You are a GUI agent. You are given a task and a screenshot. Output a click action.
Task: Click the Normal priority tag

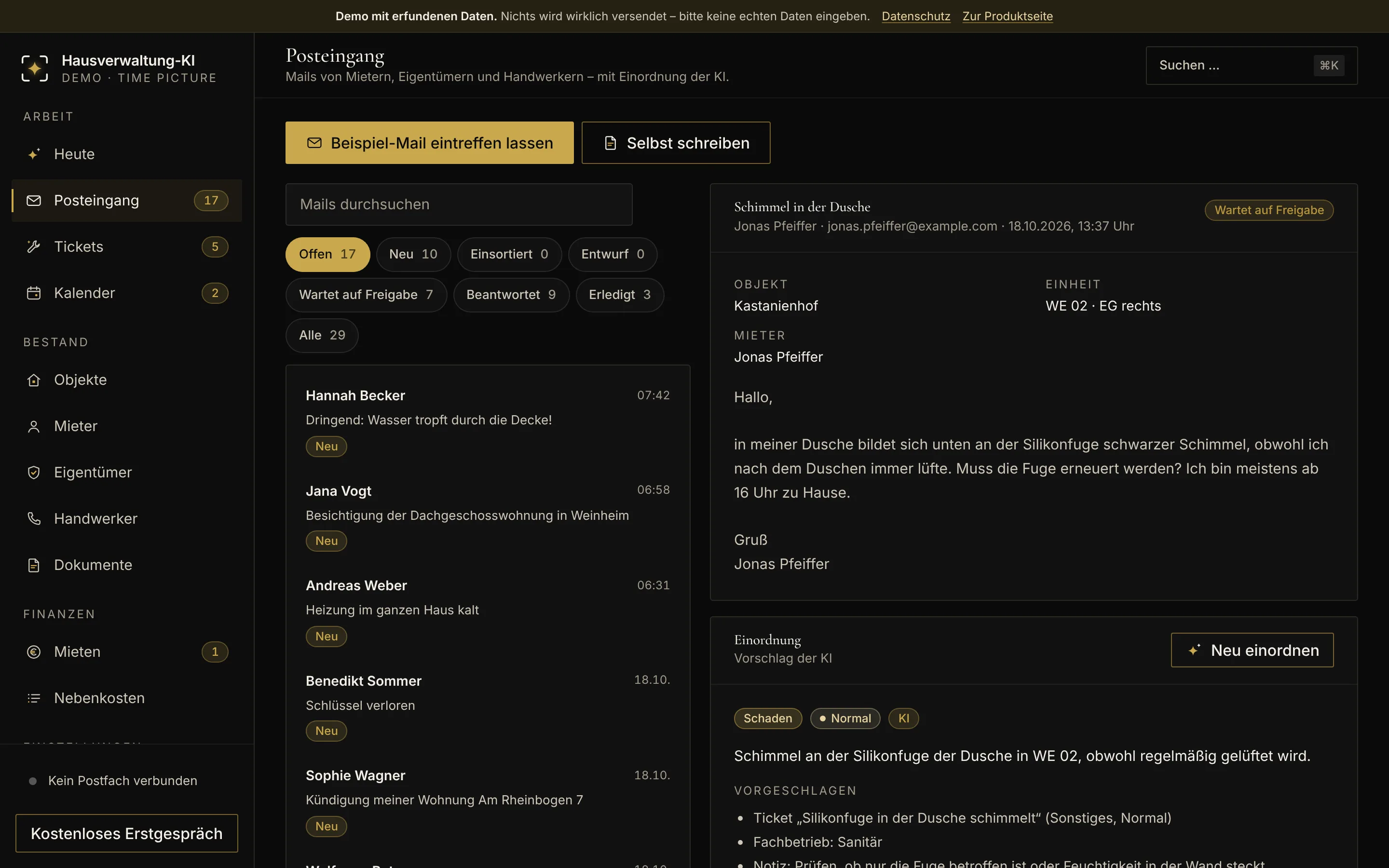pyautogui.click(x=845, y=718)
